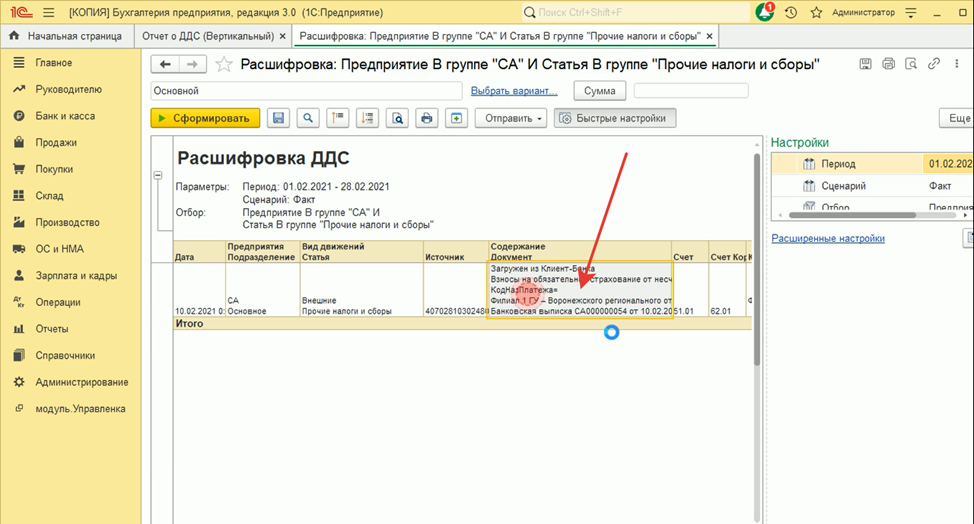
Task: Close the Расшифровка tab
Action: [x=709, y=37]
